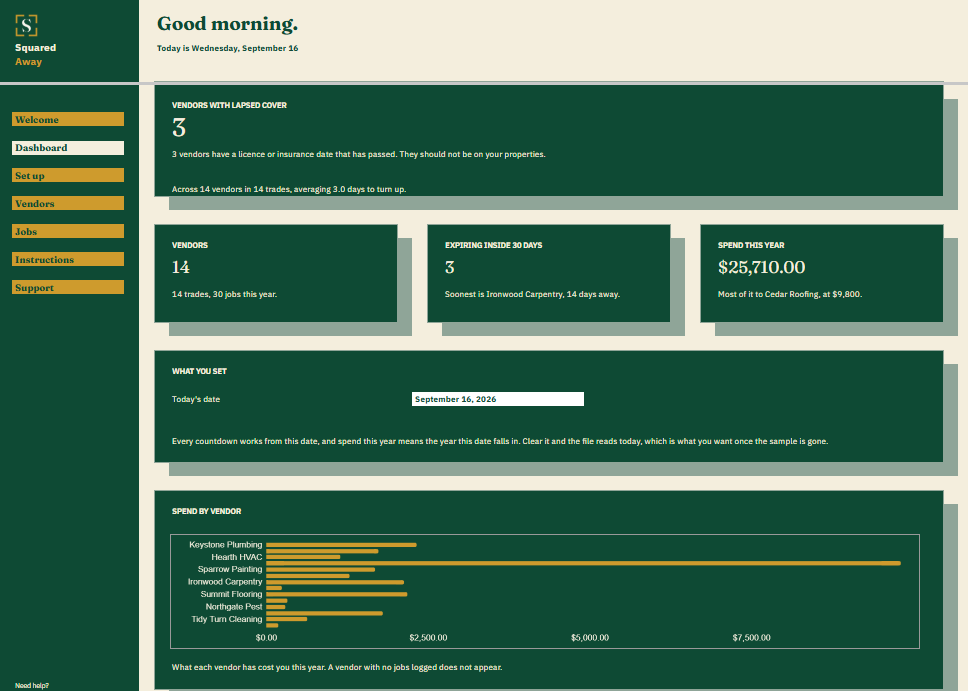Click the Keystone Plumbing bar in the chart
Viewport: 968px width, 691px height.
click(x=341, y=545)
